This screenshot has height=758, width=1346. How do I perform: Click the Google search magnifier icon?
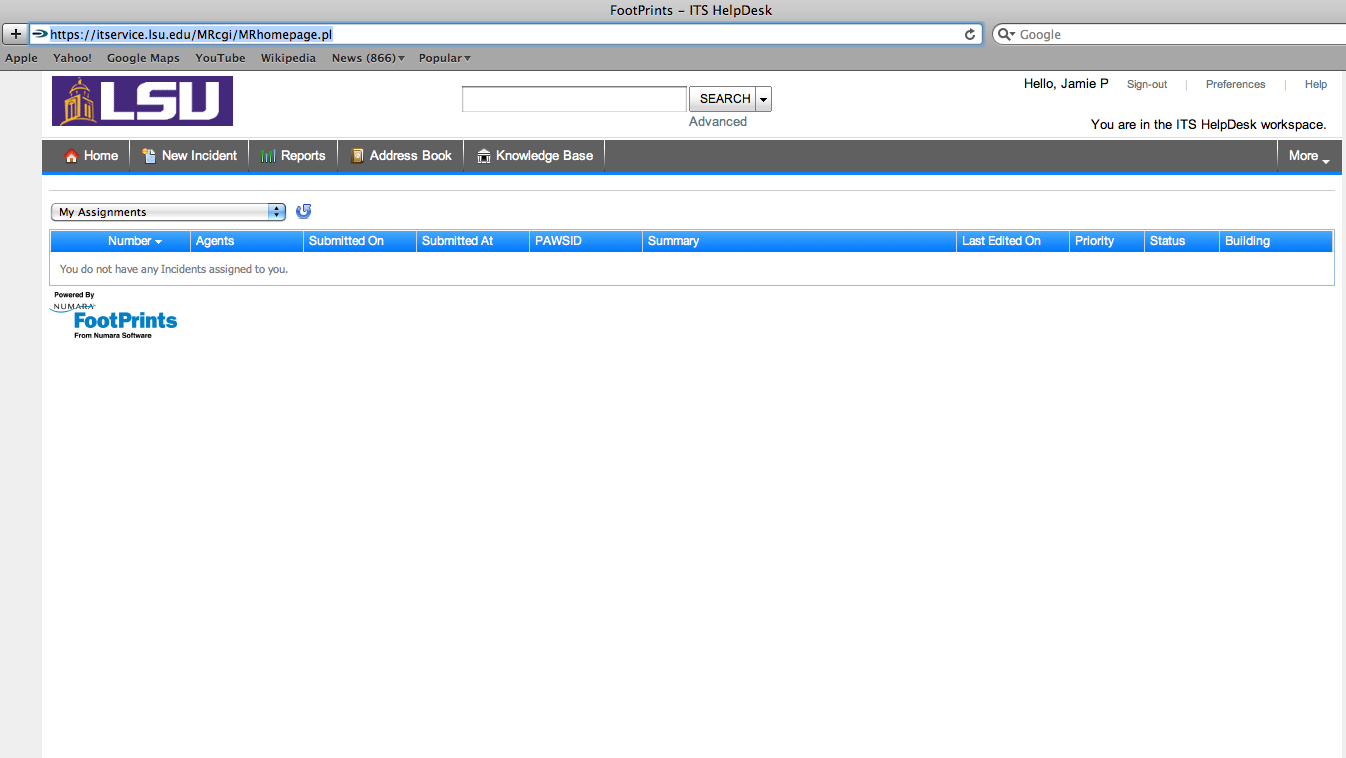[1006, 34]
